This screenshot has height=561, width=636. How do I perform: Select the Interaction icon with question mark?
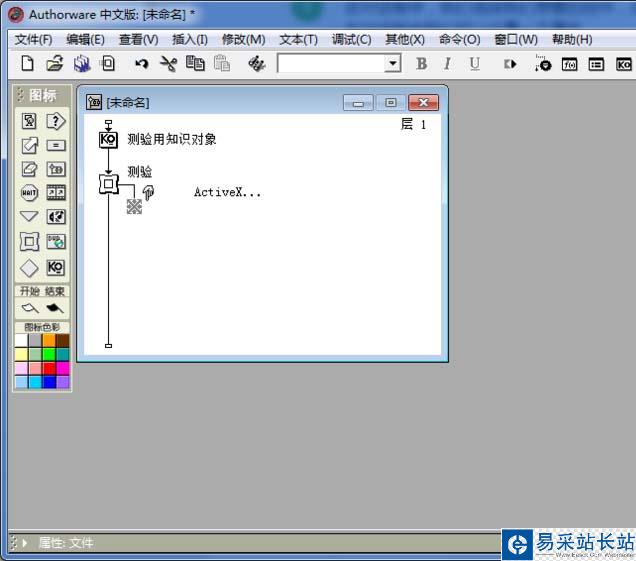click(56, 121)
